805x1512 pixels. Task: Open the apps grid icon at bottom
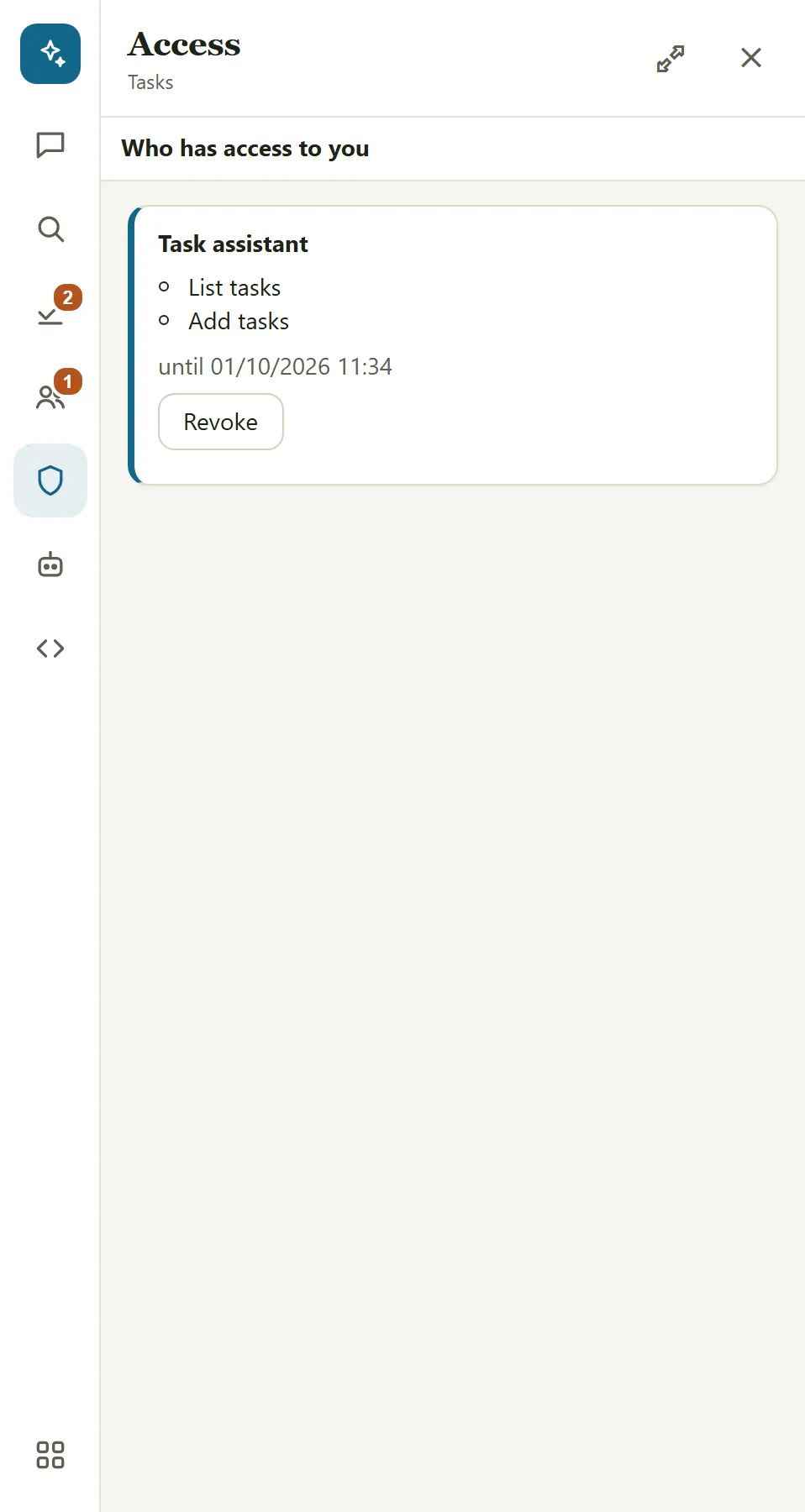coord(50,1455)
